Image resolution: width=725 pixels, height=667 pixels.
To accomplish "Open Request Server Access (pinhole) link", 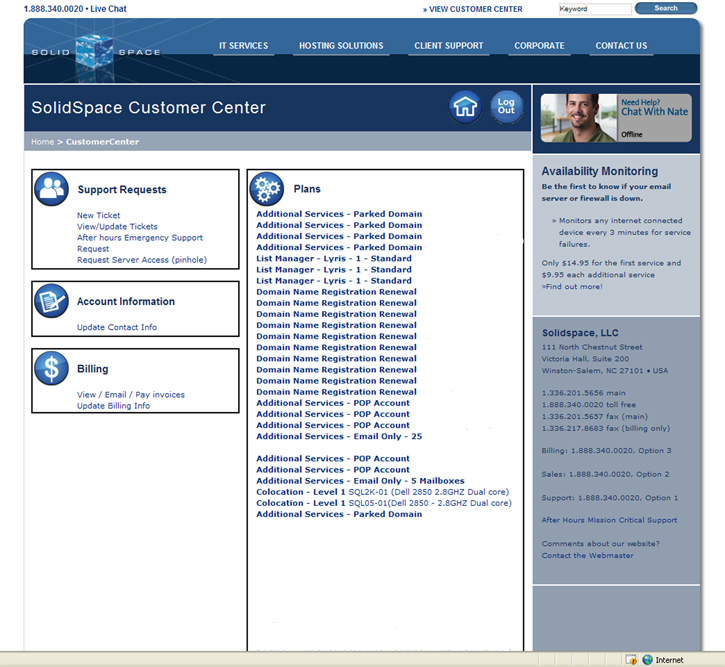I will click(x=142, y=260).
